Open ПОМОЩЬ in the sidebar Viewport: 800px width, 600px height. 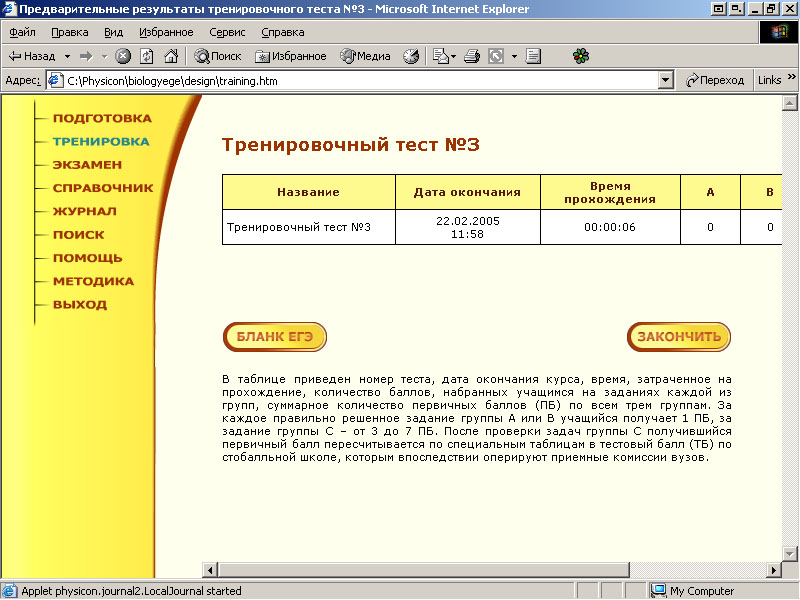(x=88, y=258)
